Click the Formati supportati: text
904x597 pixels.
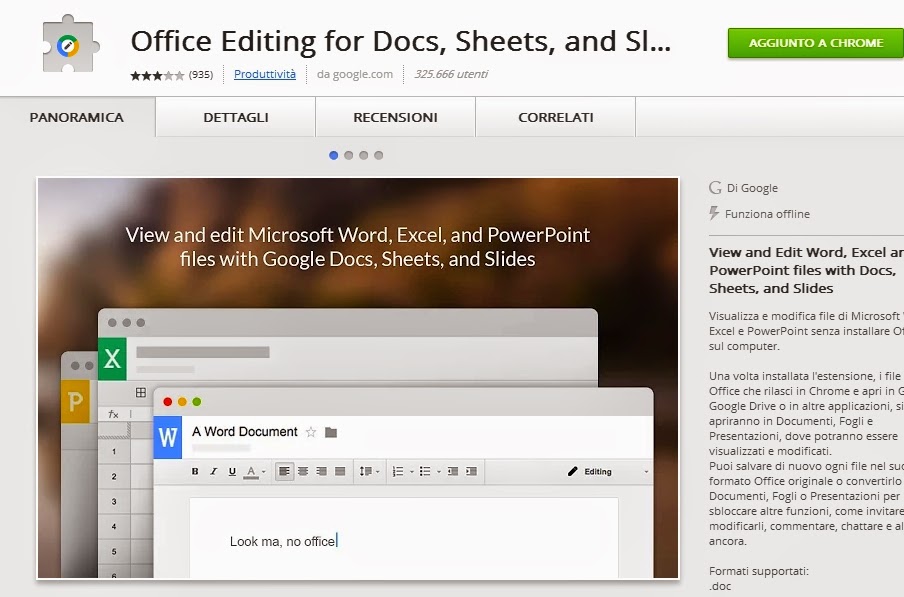pos(759,571)
